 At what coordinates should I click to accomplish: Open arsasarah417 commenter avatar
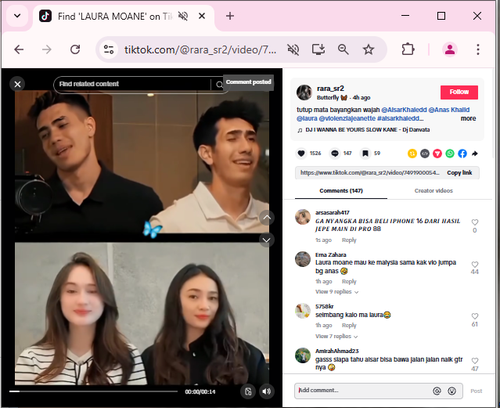pyautogui.click(x=303, y=217)
